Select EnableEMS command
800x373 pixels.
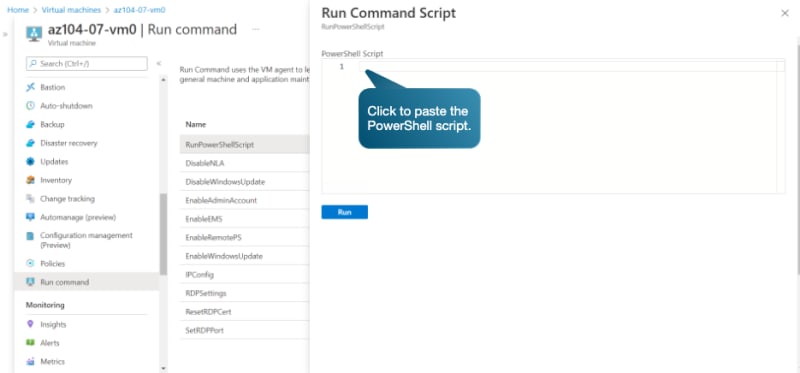click(x=244, y=219)
